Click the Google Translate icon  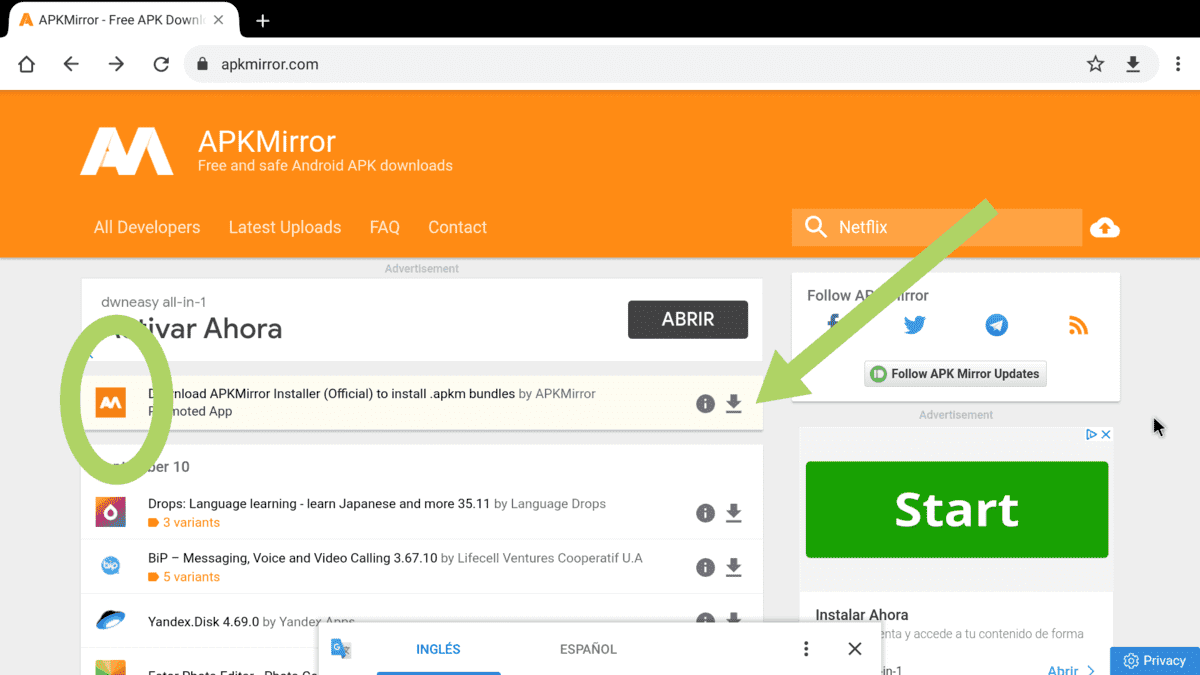[x=341, y=649]
